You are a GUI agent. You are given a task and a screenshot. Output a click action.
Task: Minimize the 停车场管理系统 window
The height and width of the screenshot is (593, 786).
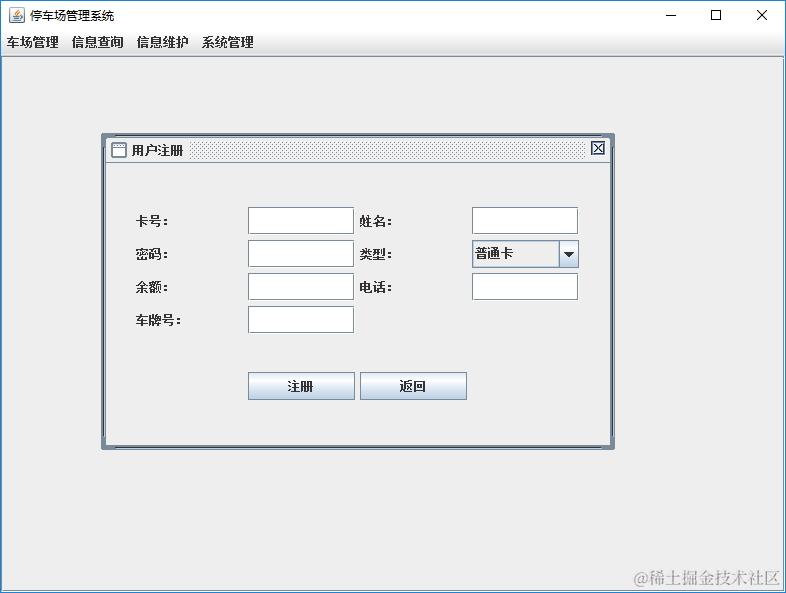671,16
